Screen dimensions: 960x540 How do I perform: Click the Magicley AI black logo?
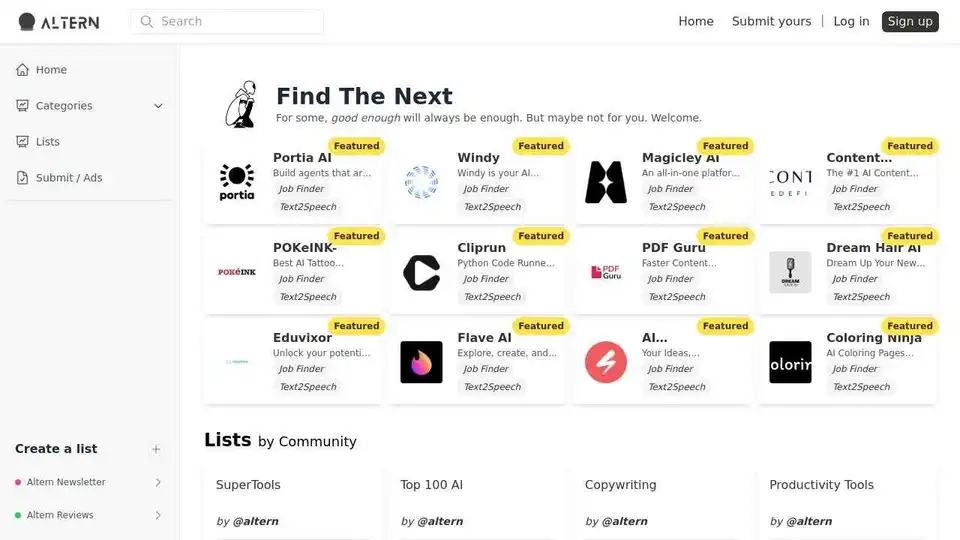(x=605, y=182)
